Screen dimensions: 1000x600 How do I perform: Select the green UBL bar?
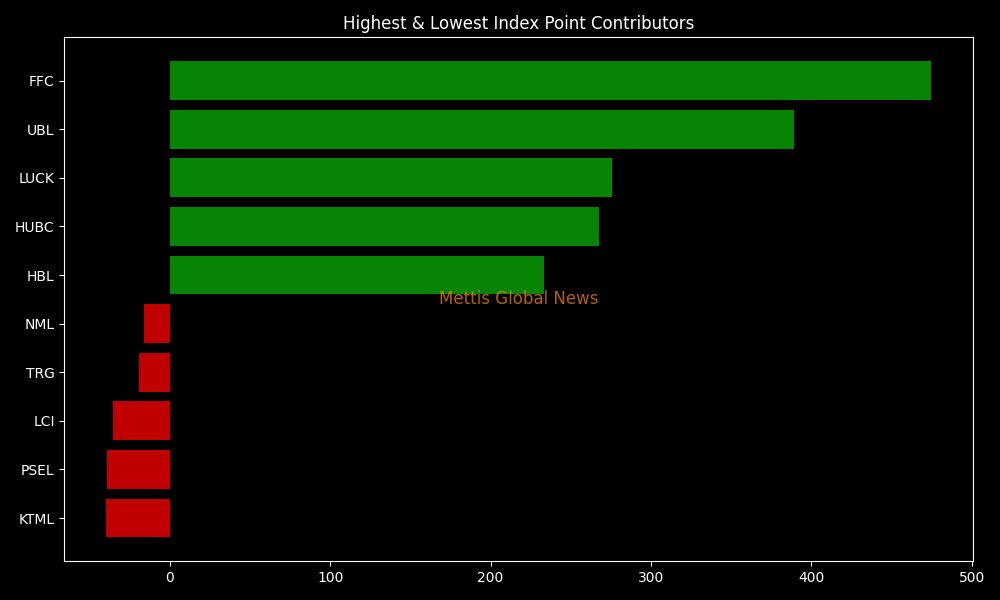[x=481, y=130]
